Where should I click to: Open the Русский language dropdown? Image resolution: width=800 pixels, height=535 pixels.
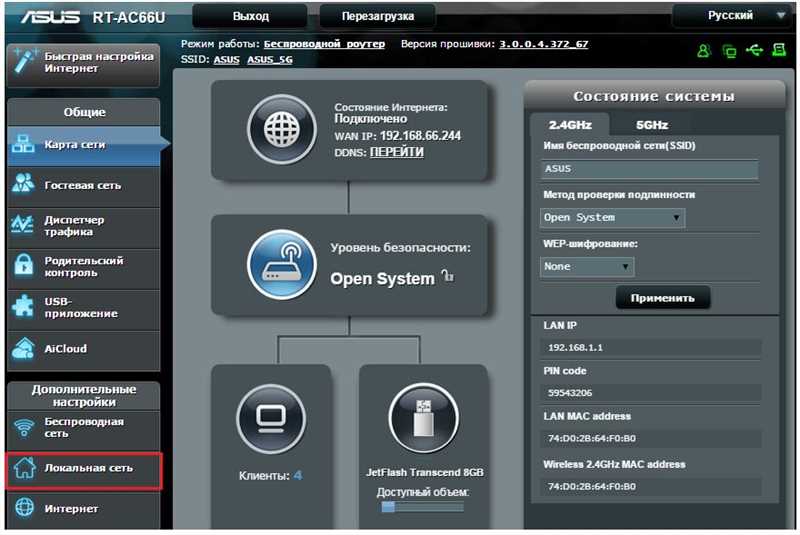tap(733, 16)
